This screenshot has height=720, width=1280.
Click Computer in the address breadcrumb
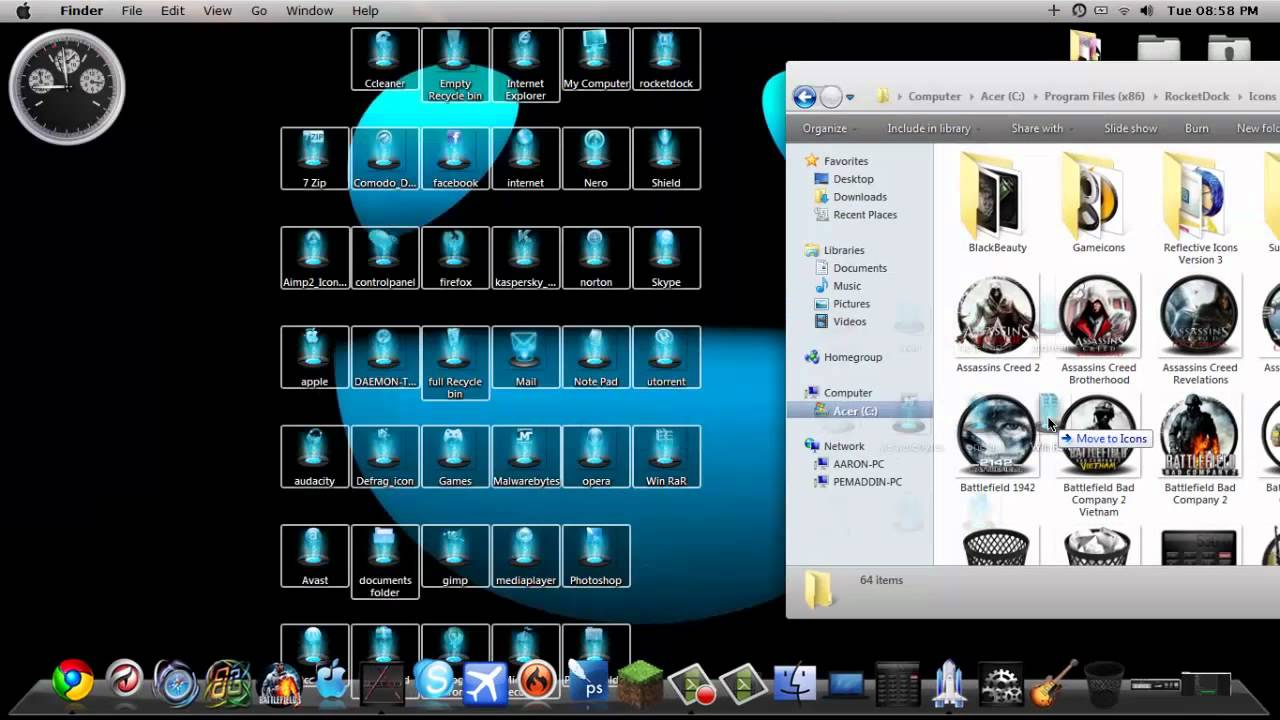tap(935, 97)
